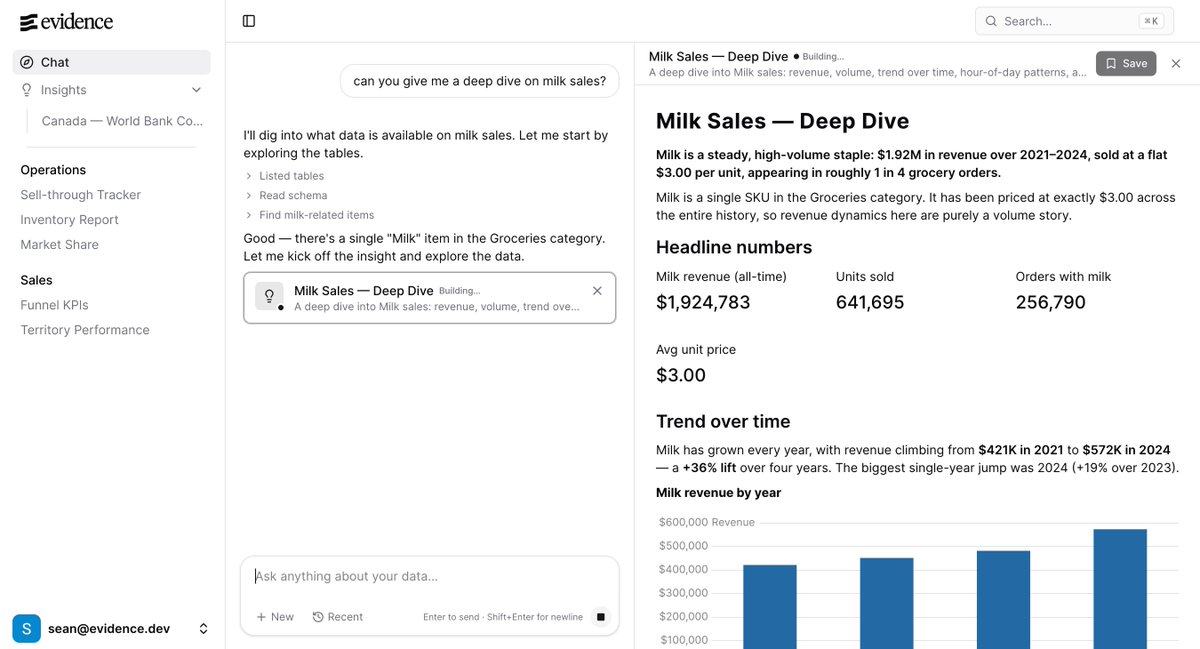Open Territory Performance page
The height and width of the screenshot is (649, 1200).
click(x=85, y=330)
